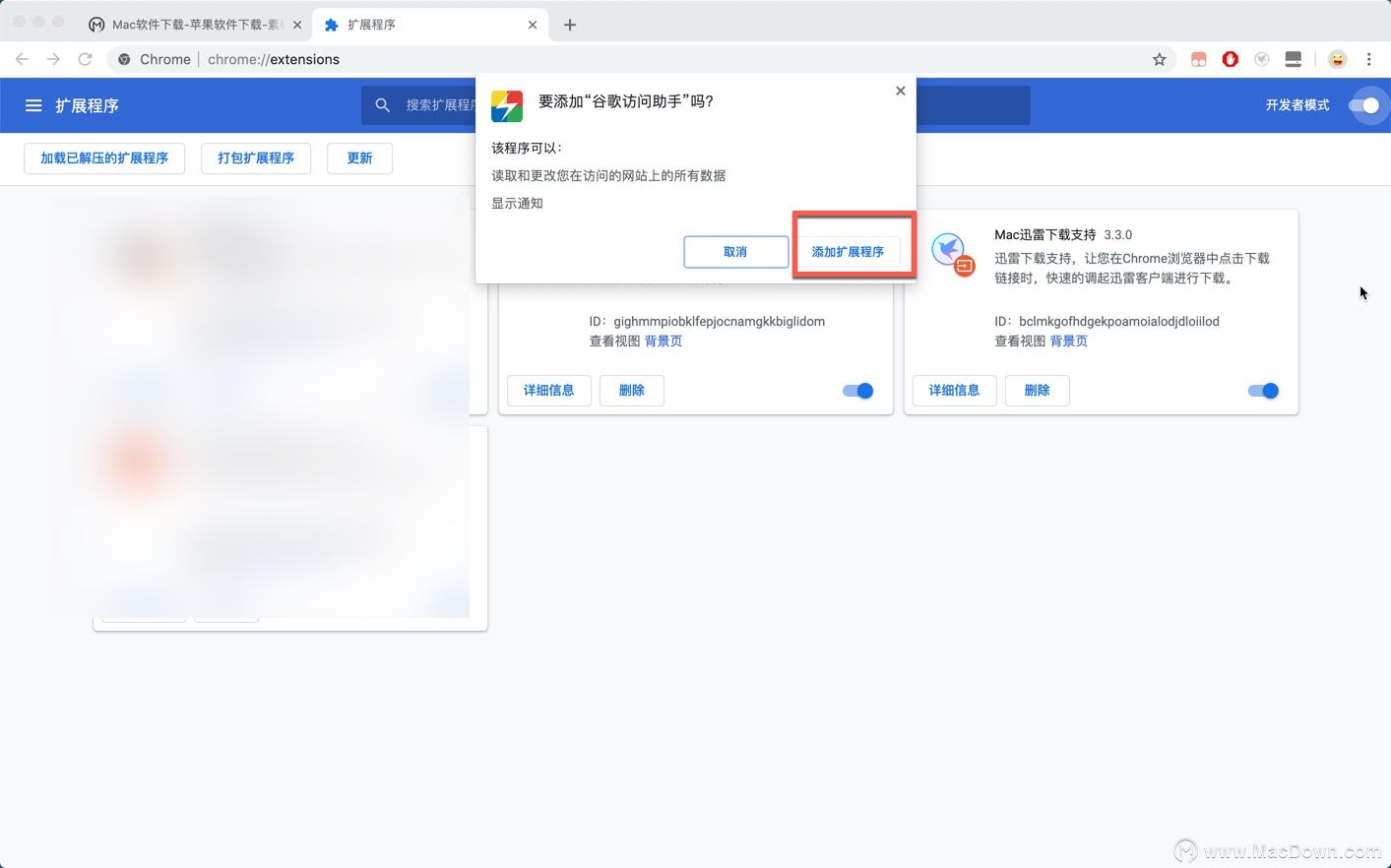Click the 更新 button
1391x868 pixels.
[x=360, y=158]
